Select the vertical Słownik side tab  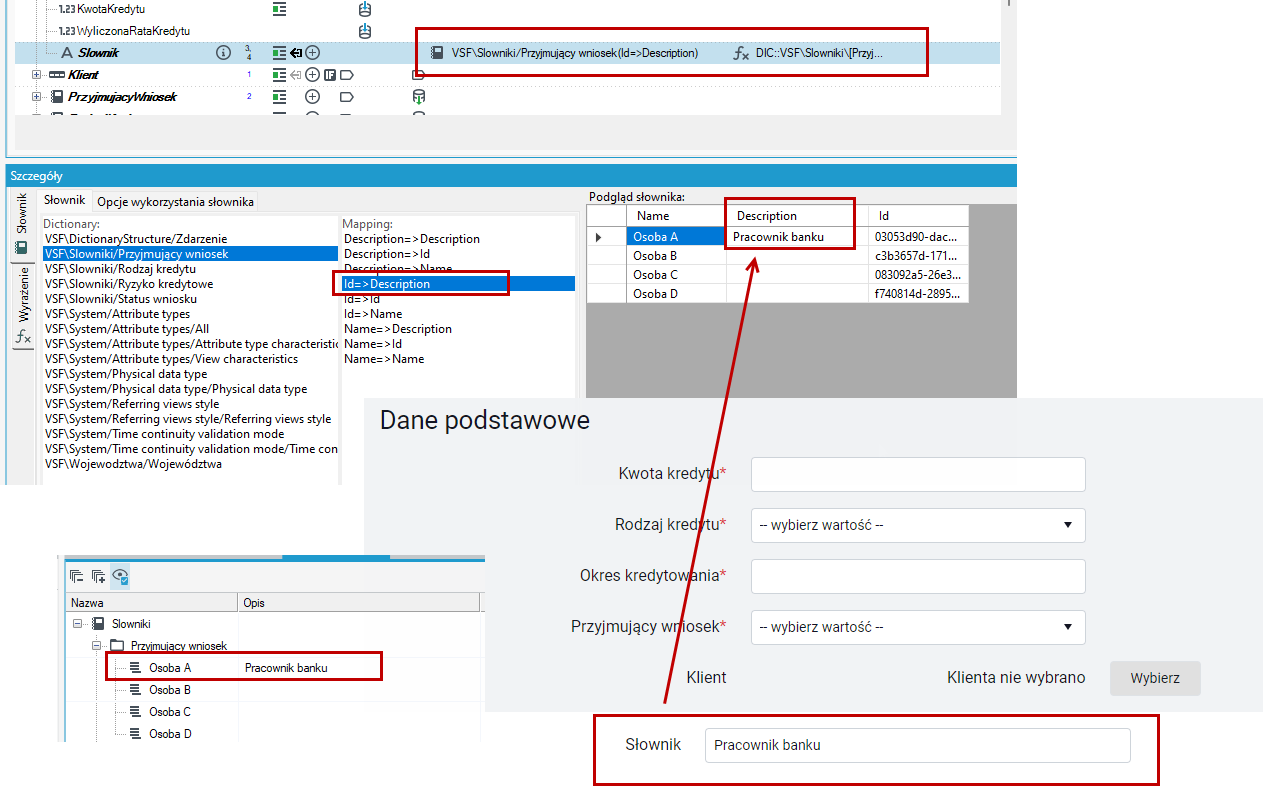point(21,226)
